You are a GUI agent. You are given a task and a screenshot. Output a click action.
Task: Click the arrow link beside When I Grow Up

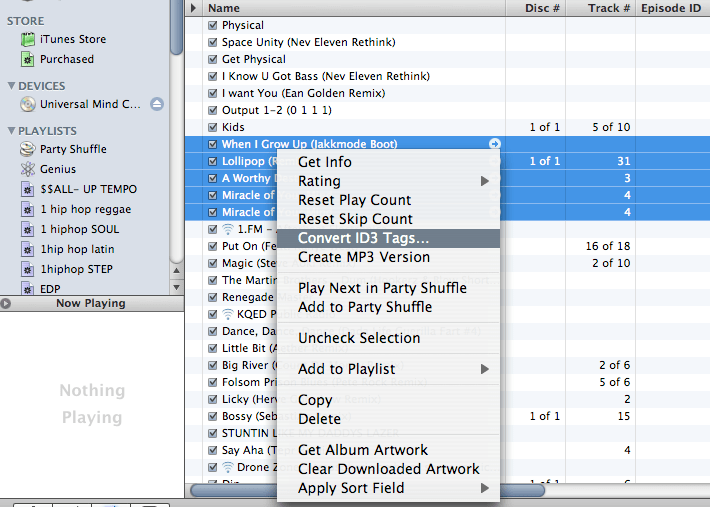click(494, 144)
